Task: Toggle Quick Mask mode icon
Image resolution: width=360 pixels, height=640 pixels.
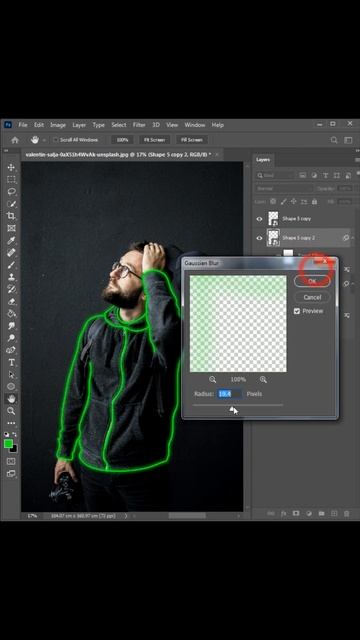Action: tap(11, 461)
